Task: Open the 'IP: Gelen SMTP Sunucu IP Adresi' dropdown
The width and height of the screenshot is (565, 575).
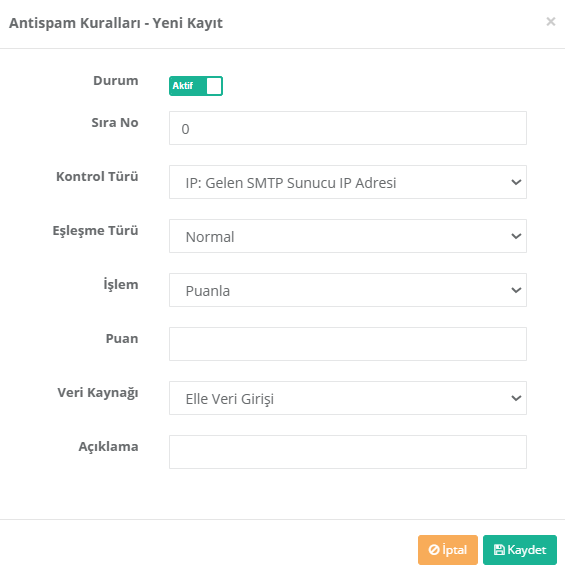Action: click(348, 182)
